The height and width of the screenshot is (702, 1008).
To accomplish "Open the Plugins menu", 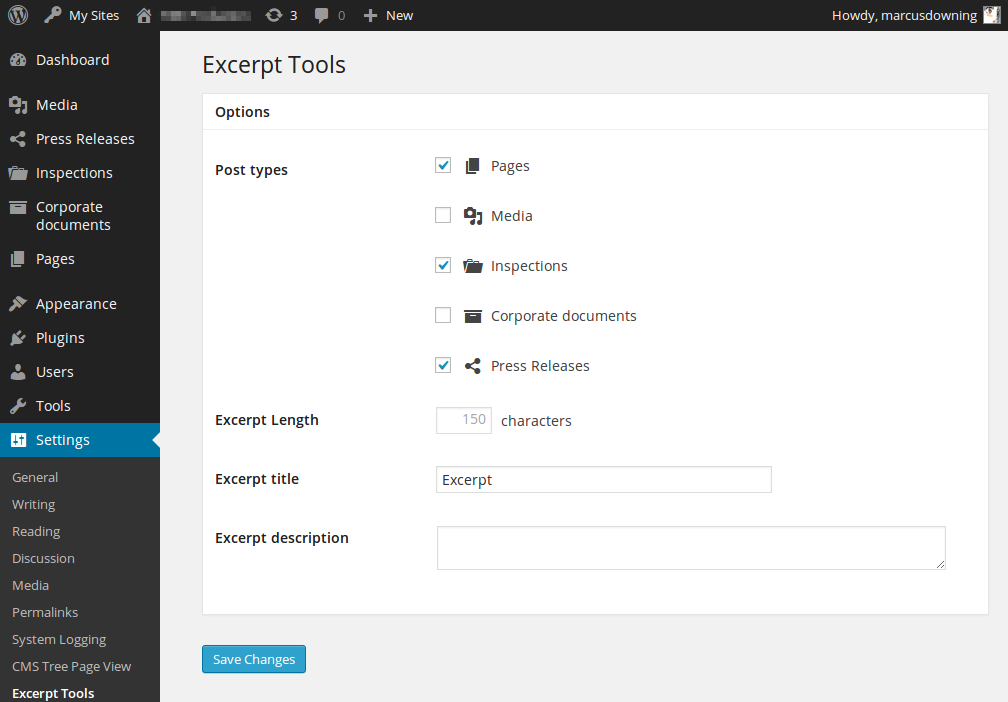I will (80, 338).
